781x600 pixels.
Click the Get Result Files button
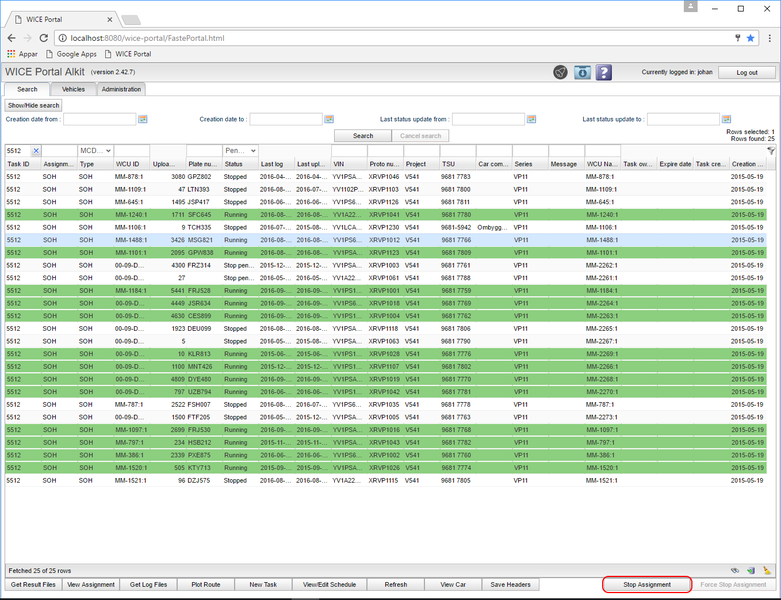click(x=34, y=584)
